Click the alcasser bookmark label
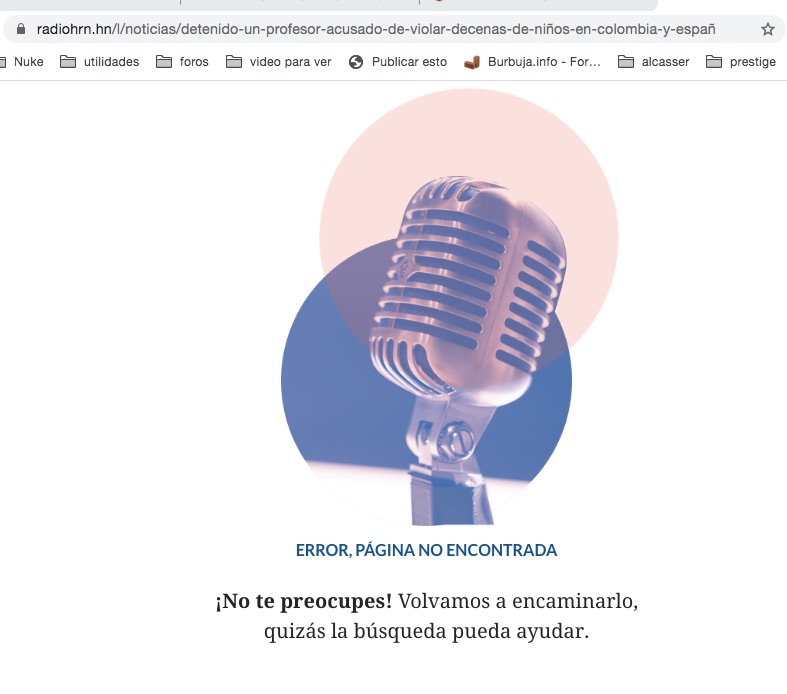 (665, 62)
